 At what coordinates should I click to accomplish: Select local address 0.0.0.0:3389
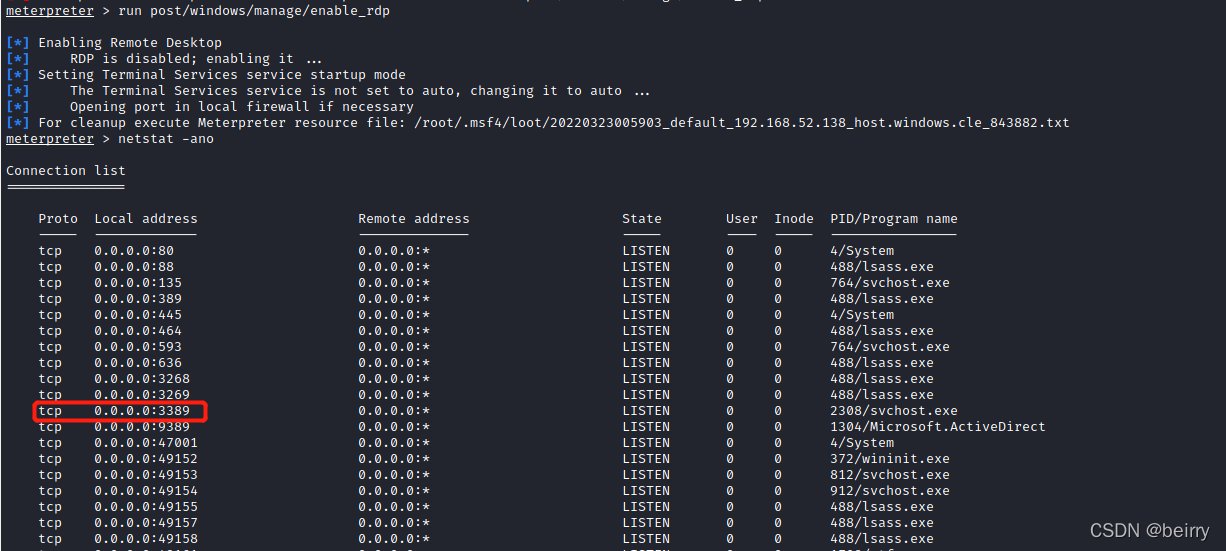point(142,410)
